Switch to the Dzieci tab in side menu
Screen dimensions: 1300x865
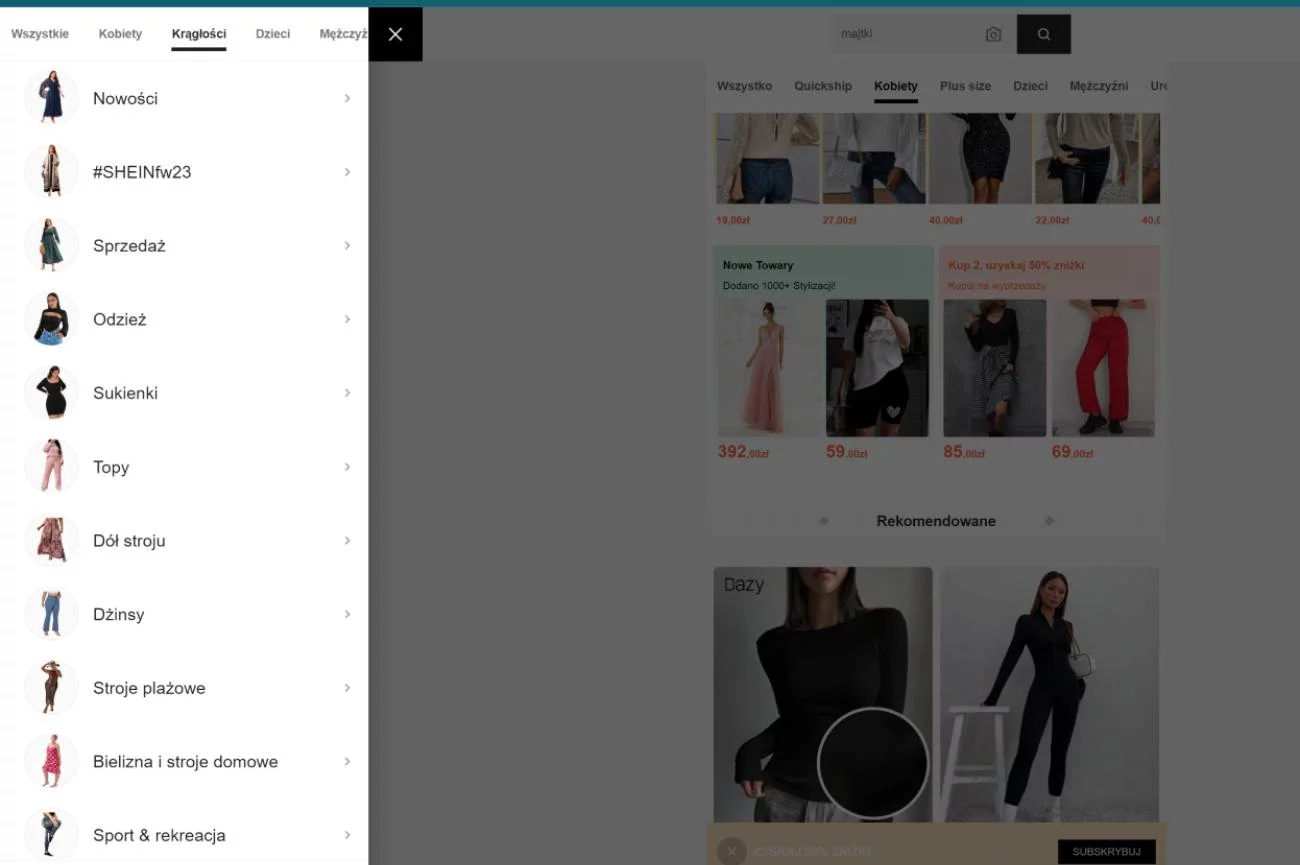[273, 34]
